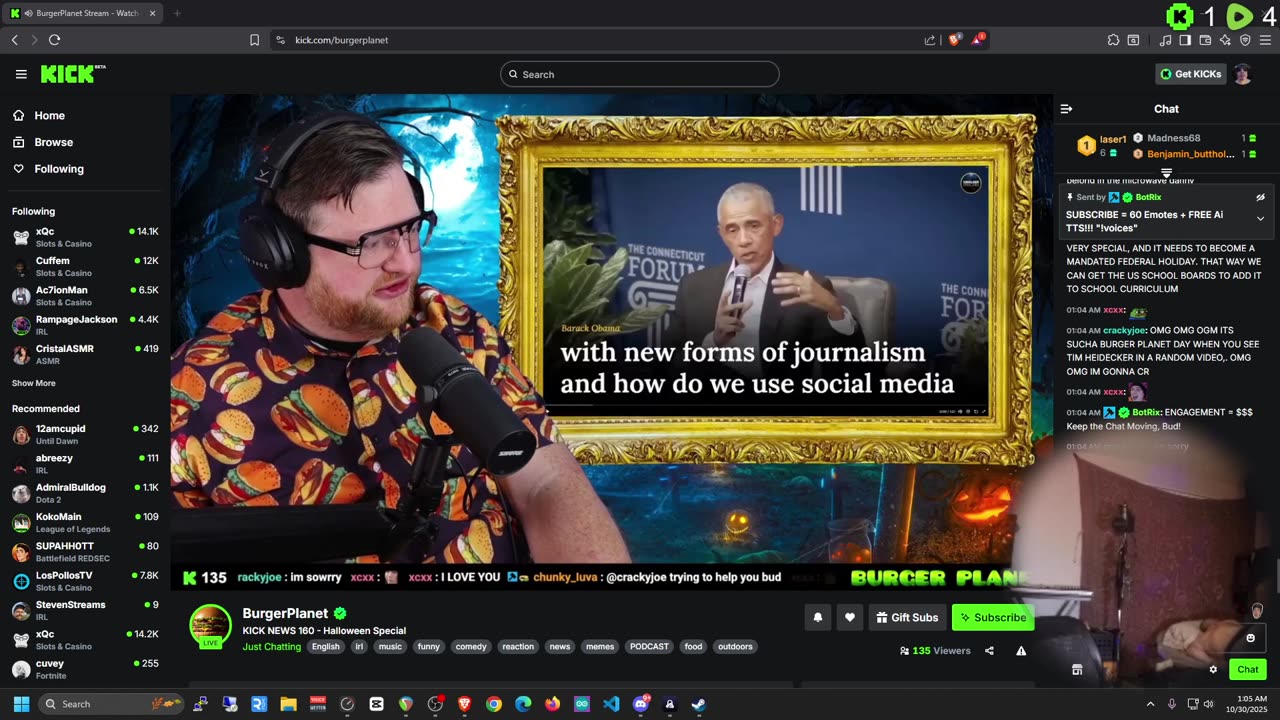Open the abreezy recommended channel

point(85,464)
